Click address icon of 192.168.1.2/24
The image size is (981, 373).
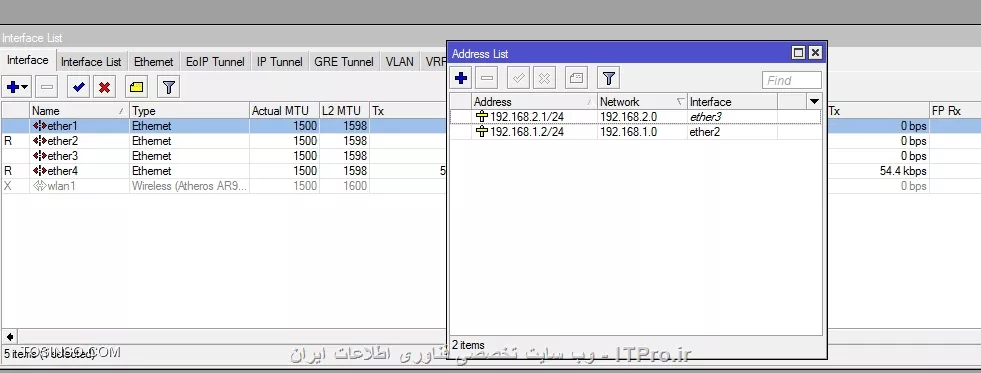pyautogui.click(x=482, y=132)
